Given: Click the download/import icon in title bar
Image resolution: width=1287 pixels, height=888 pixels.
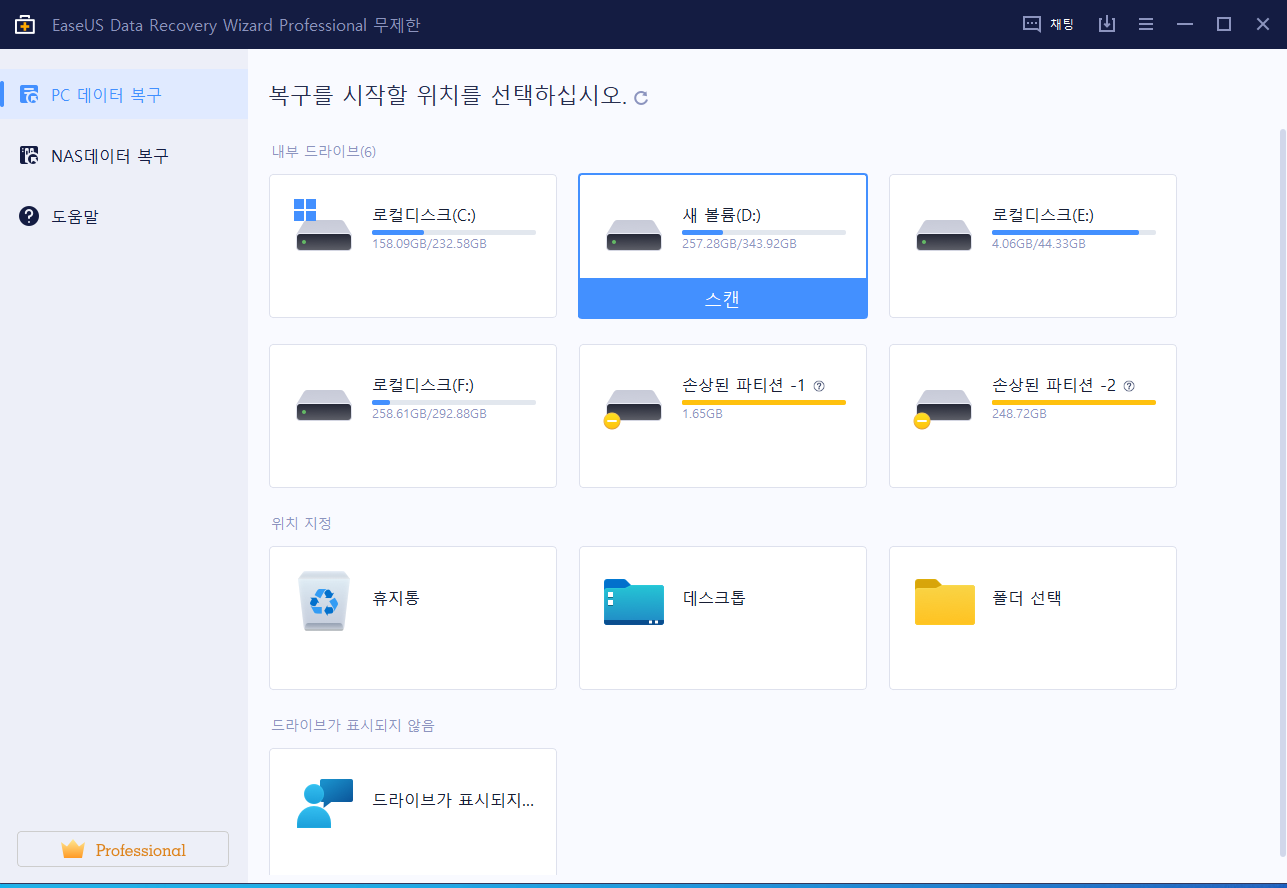Looking at the screenshot, I should point(1106,24).
